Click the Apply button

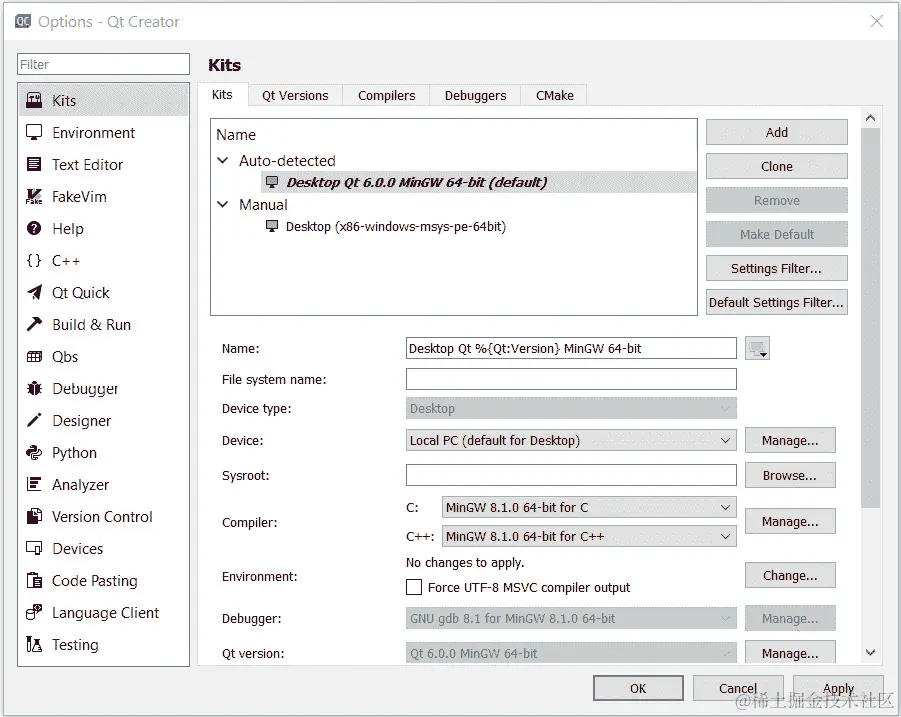838,688
